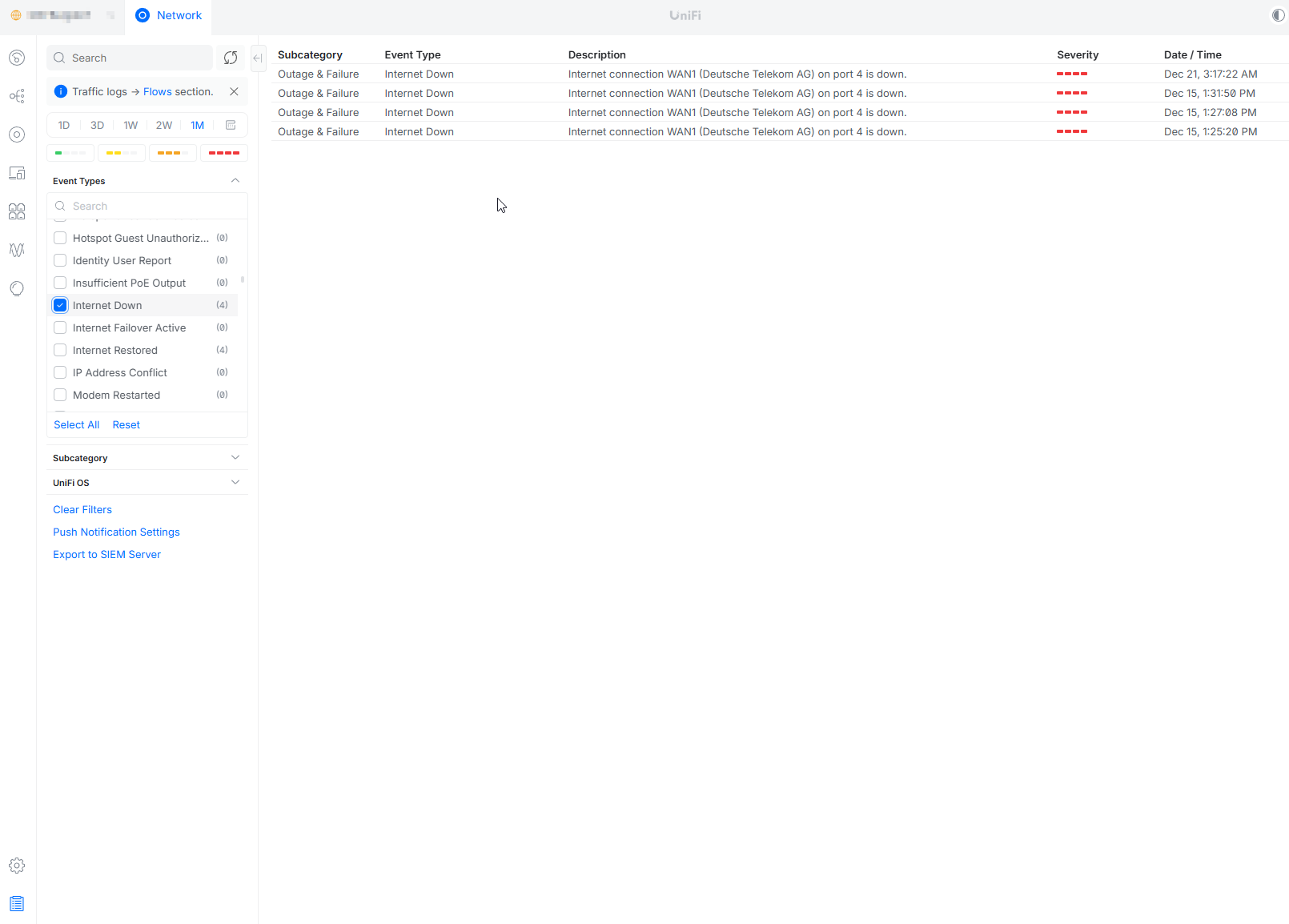Click Reset under event types
This screenshot has height=924, width=1289.
coord(126,425)
